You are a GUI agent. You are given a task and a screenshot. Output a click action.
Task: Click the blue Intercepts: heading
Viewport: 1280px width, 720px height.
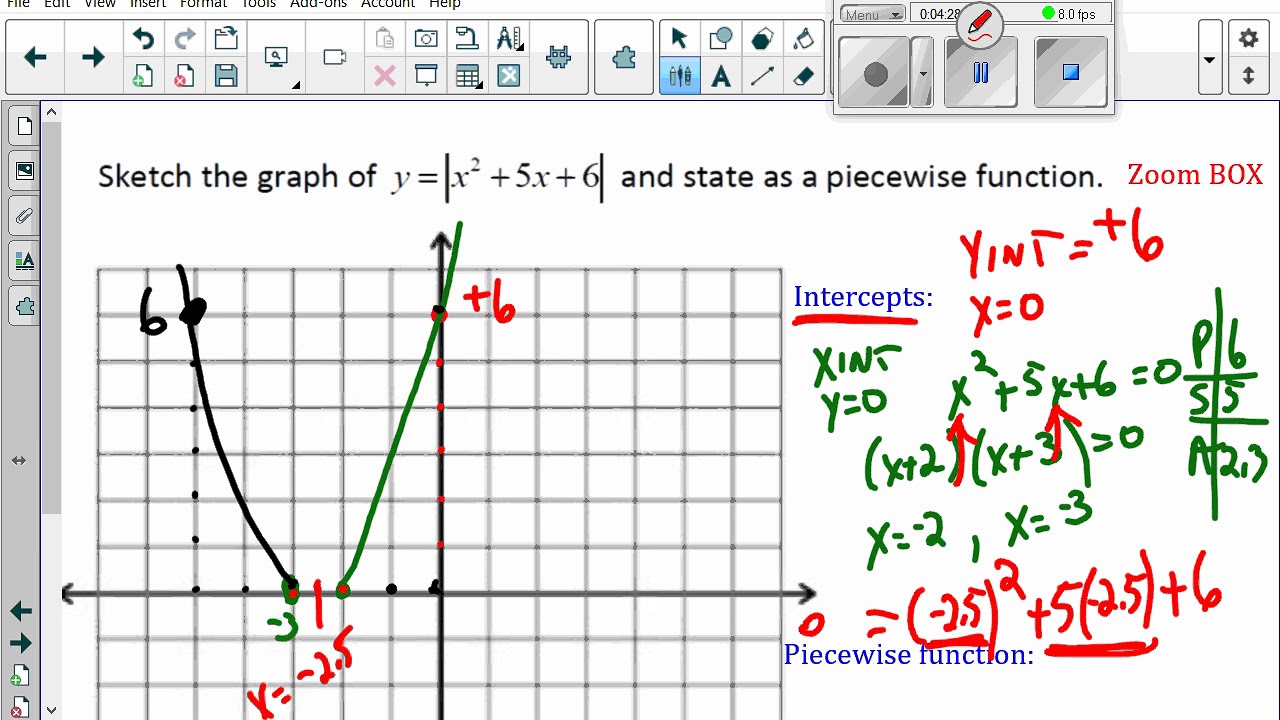[x=863, y=297]
